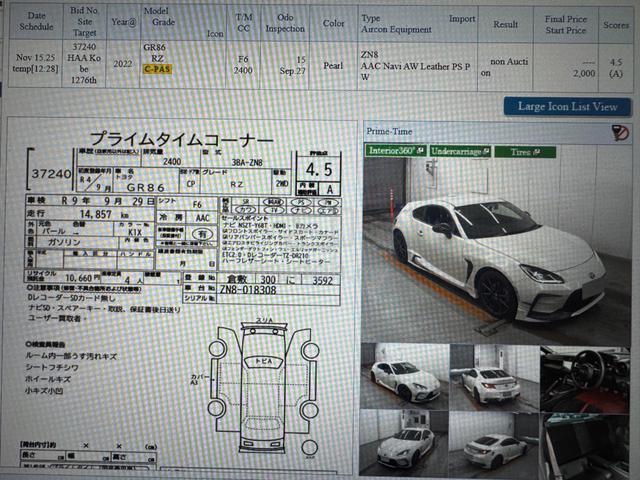Click the 'Color' column header
Viewport: 640px width, 480px height.
(x=333, y=23)
